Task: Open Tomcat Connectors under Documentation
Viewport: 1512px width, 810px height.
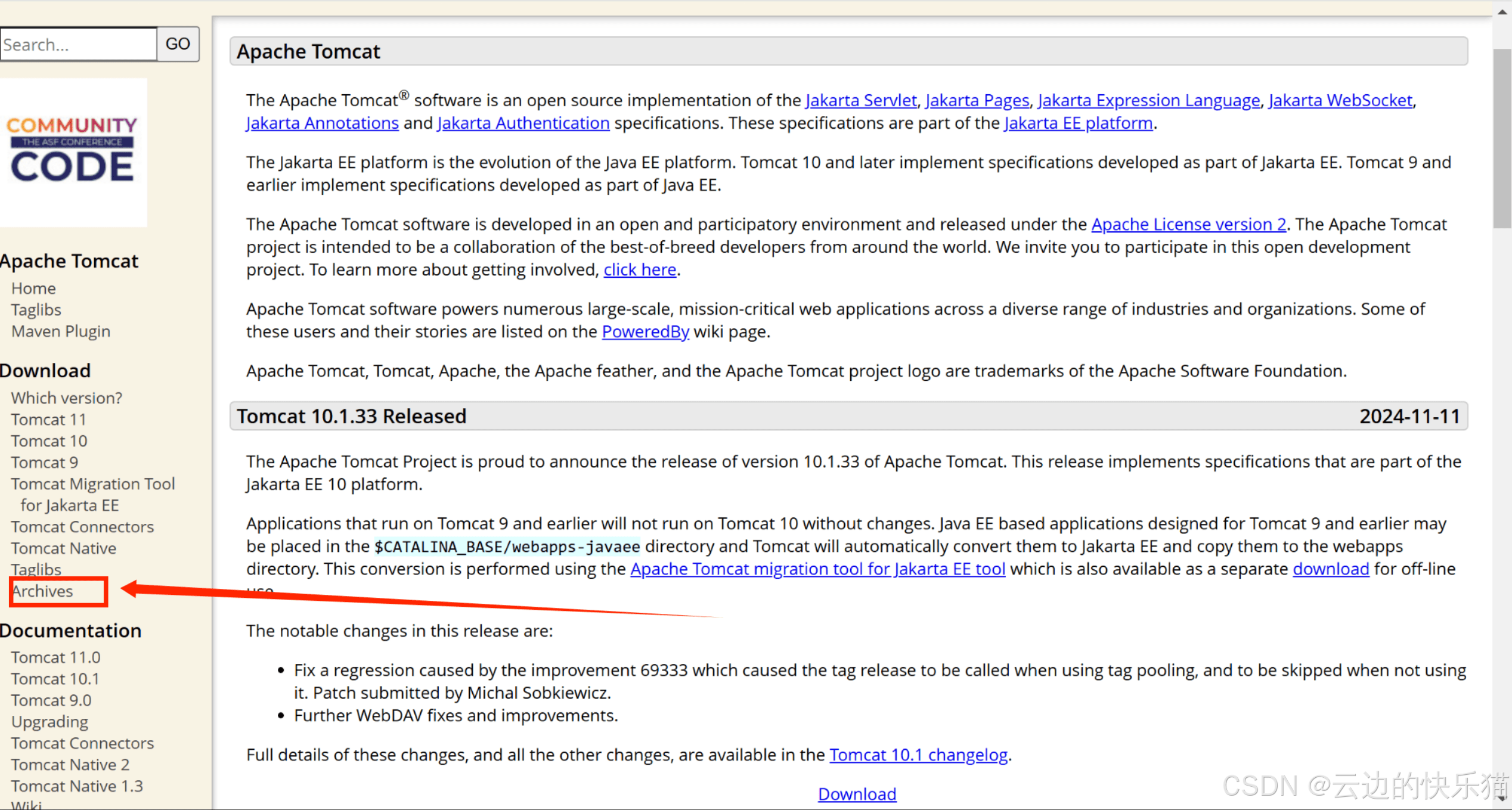Action: [x=82, y=743]
